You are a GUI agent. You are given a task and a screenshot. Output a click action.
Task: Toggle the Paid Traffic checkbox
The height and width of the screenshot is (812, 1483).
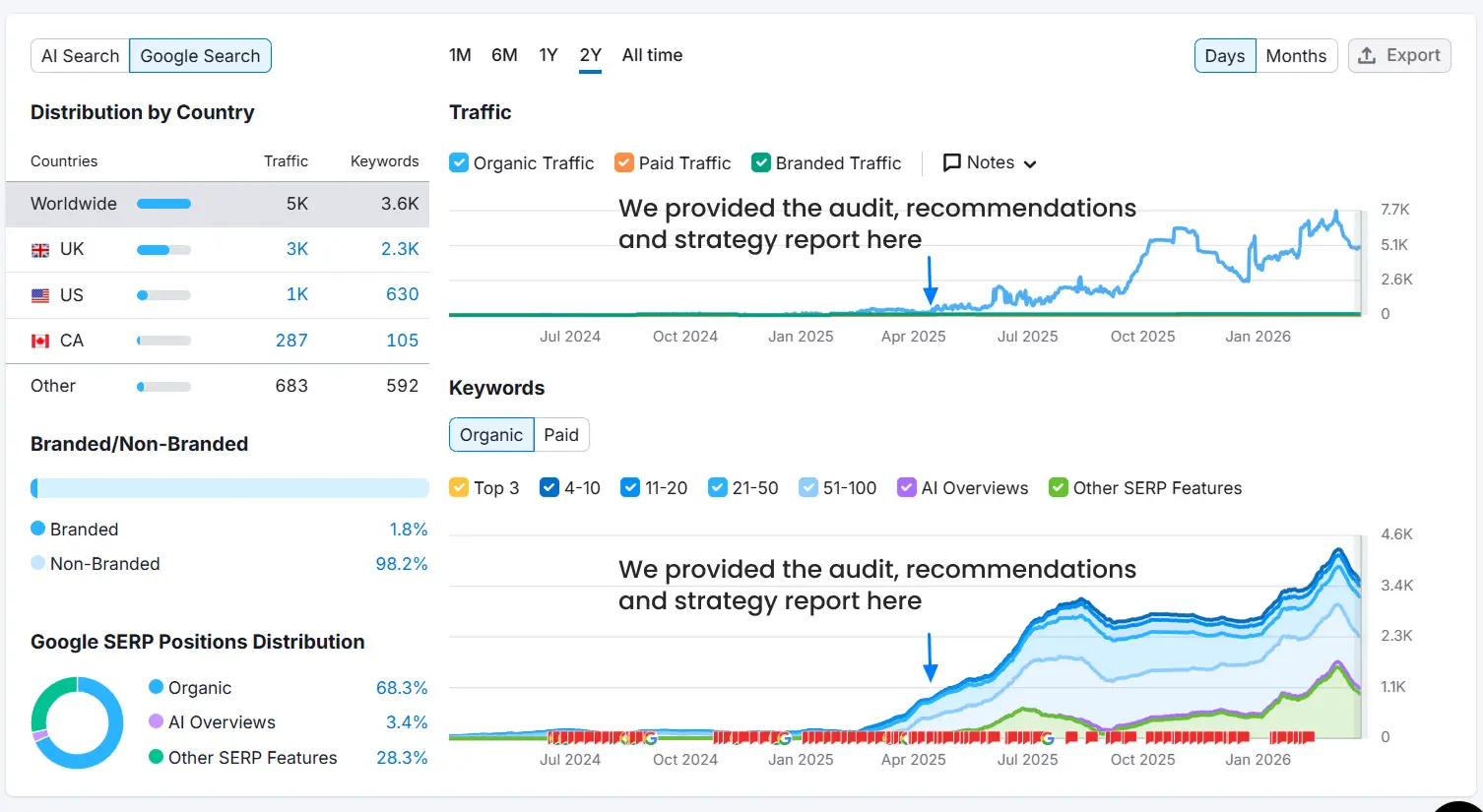(x=624, y=163)
